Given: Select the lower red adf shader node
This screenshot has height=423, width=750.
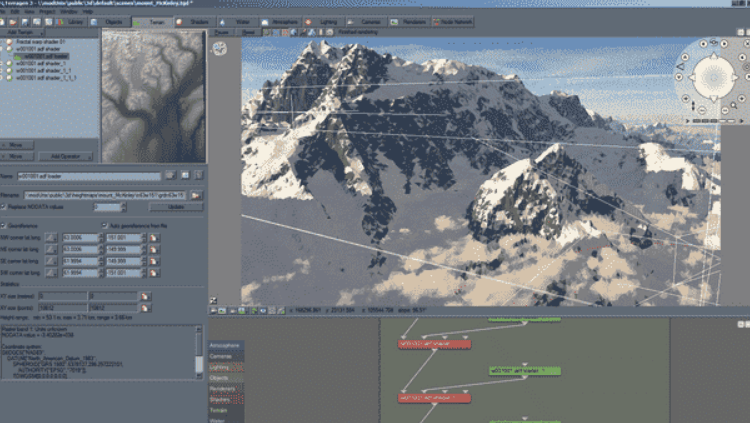Looking at the screenshot, I should [434, 398].
